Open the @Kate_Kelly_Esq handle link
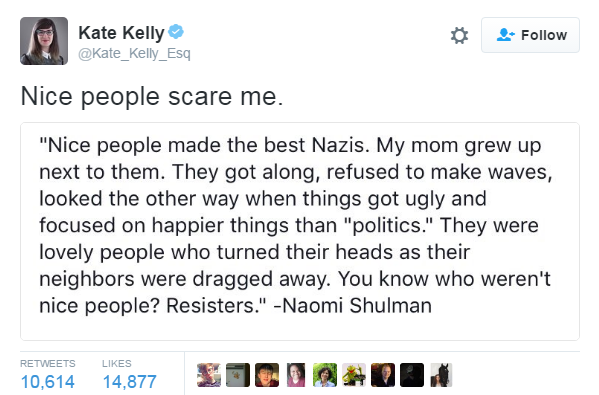This screenshot has height=395, width=599. click(x=134, y=53)
